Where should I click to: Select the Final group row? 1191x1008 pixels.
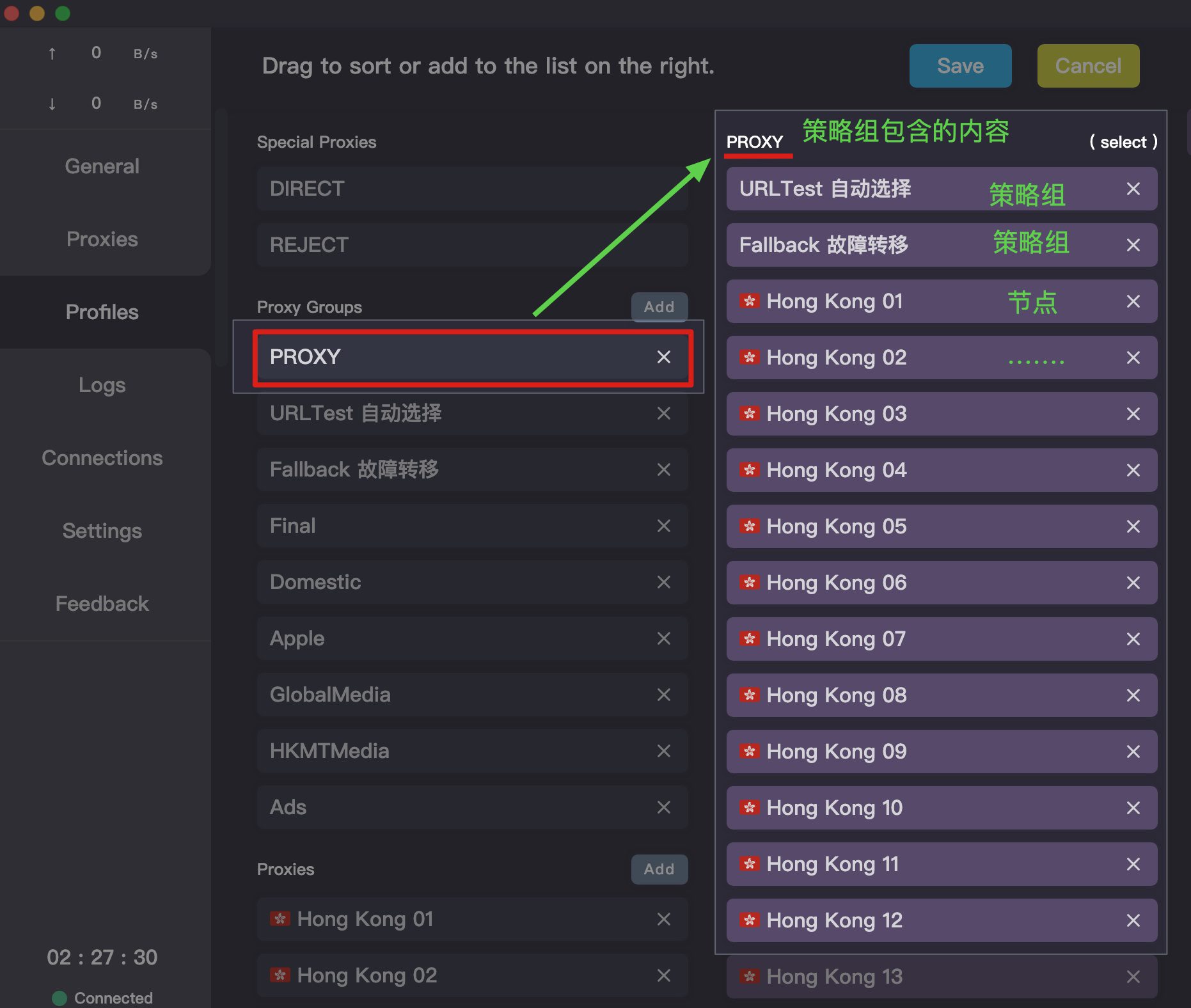[x=473, y=526]
